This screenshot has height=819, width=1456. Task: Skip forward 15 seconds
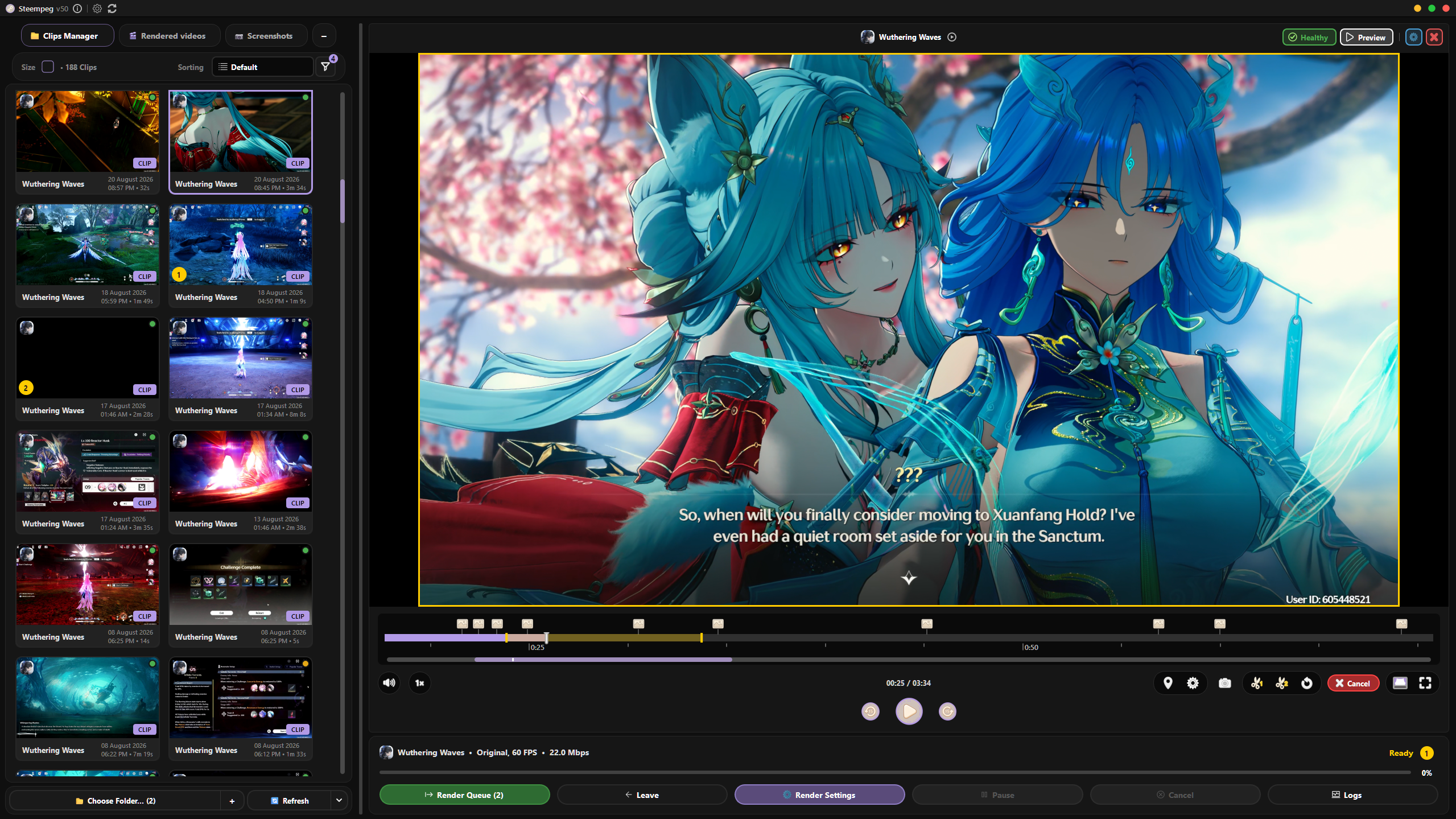click(947, 711)
